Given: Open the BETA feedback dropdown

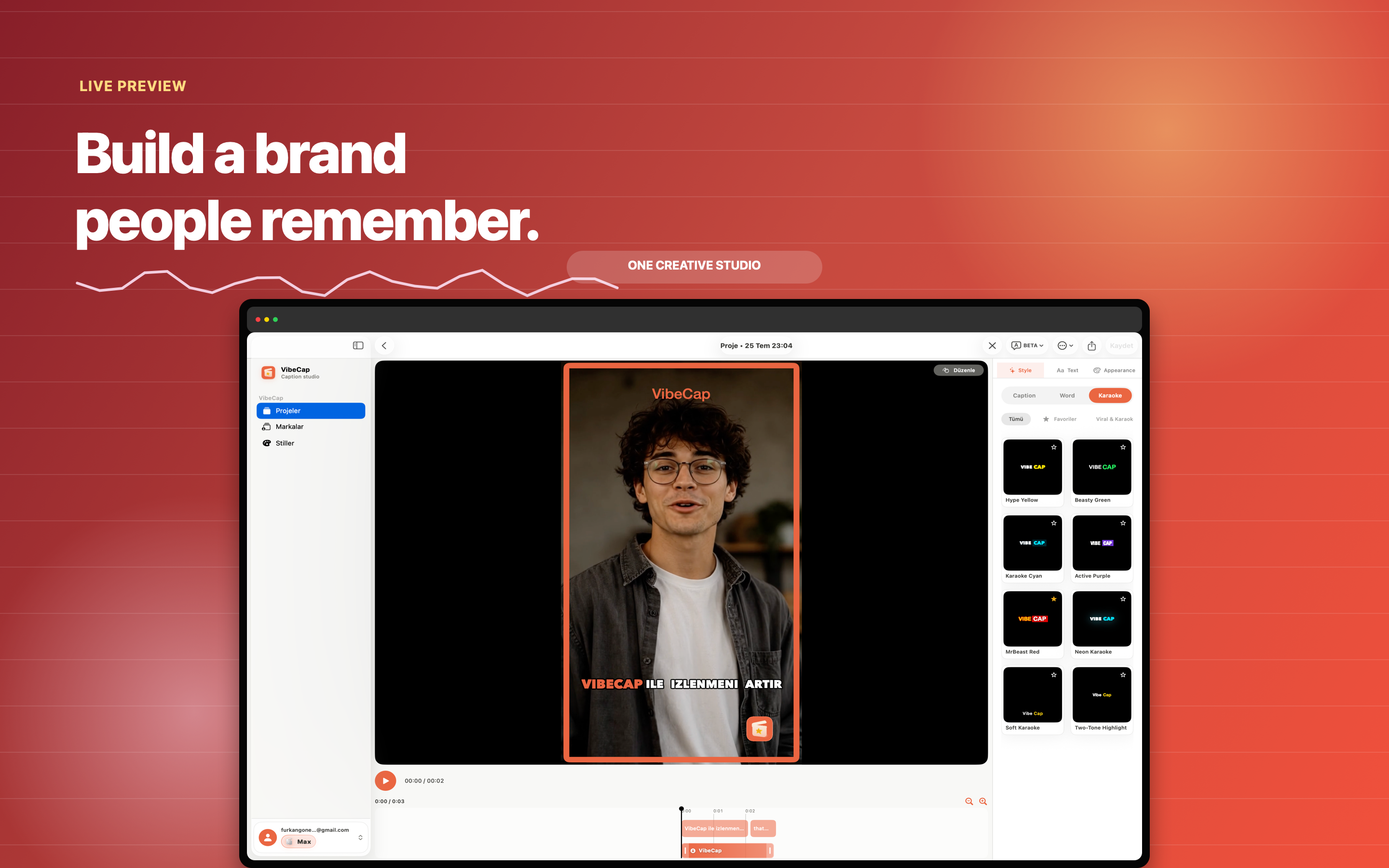Looking at the screenshot, I should [x=1027, y=346].
